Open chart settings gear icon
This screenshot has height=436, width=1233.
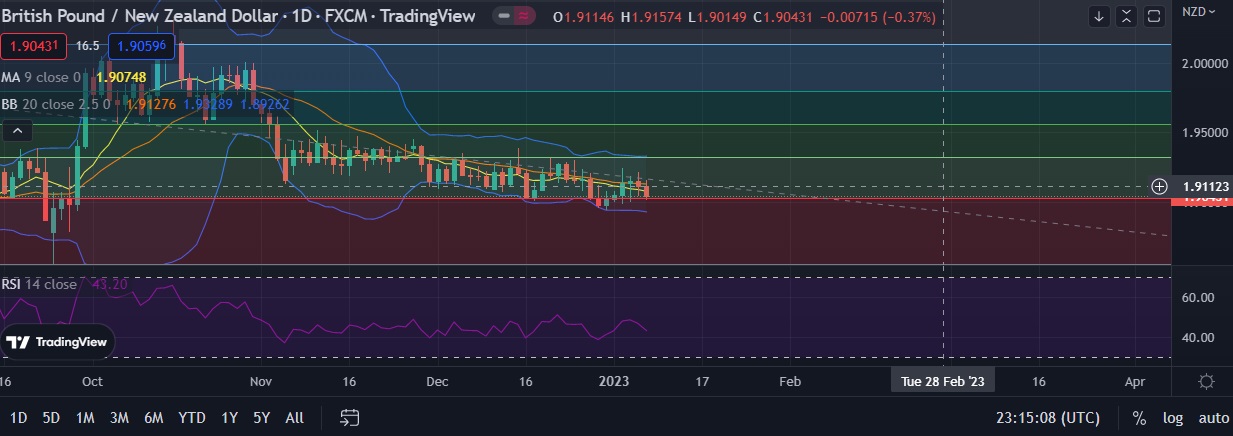pyautogui.click(x=1206, y=381)
